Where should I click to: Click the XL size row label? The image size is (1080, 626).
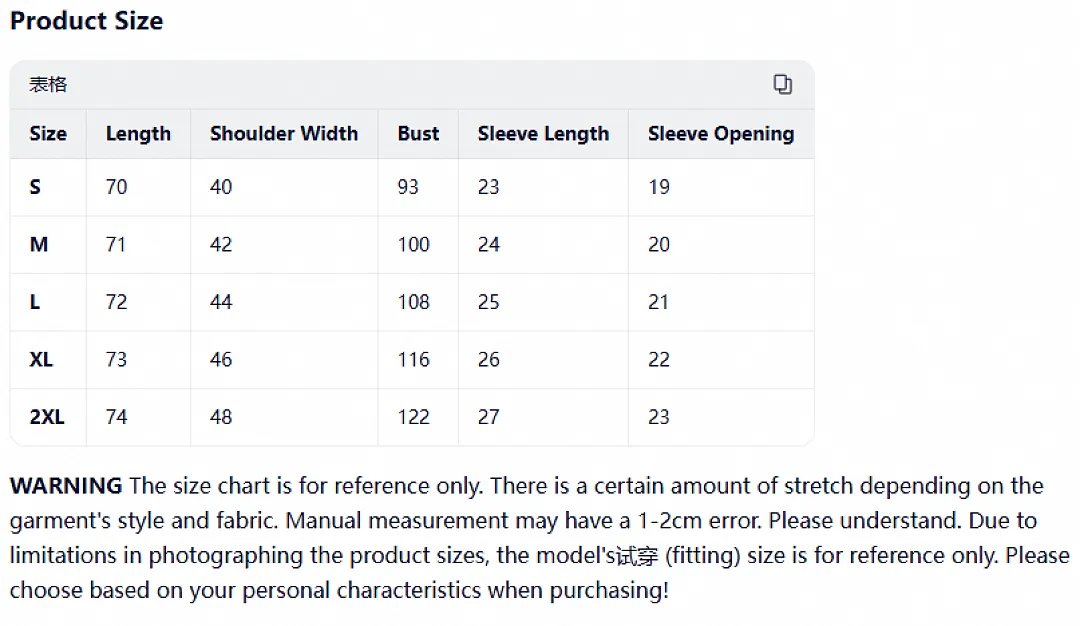pyautogui.click(x=41, y=359)
